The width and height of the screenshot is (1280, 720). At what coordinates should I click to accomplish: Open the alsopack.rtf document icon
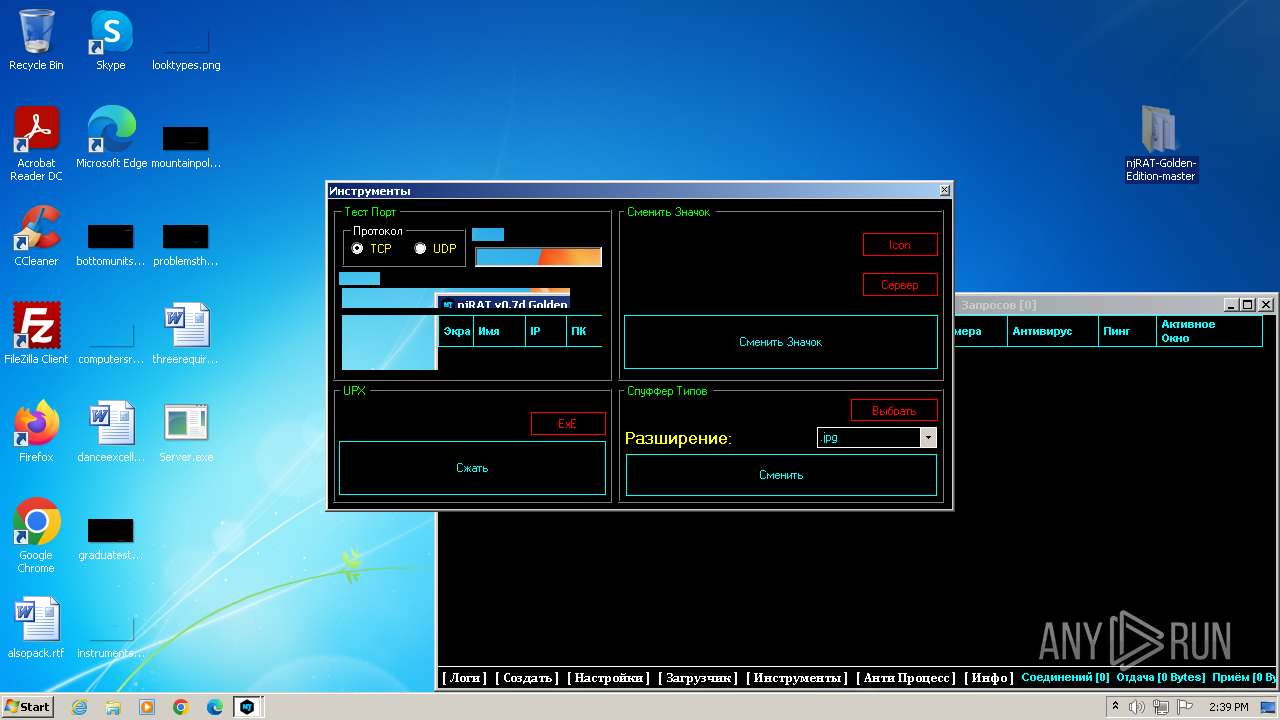[36, 628]
